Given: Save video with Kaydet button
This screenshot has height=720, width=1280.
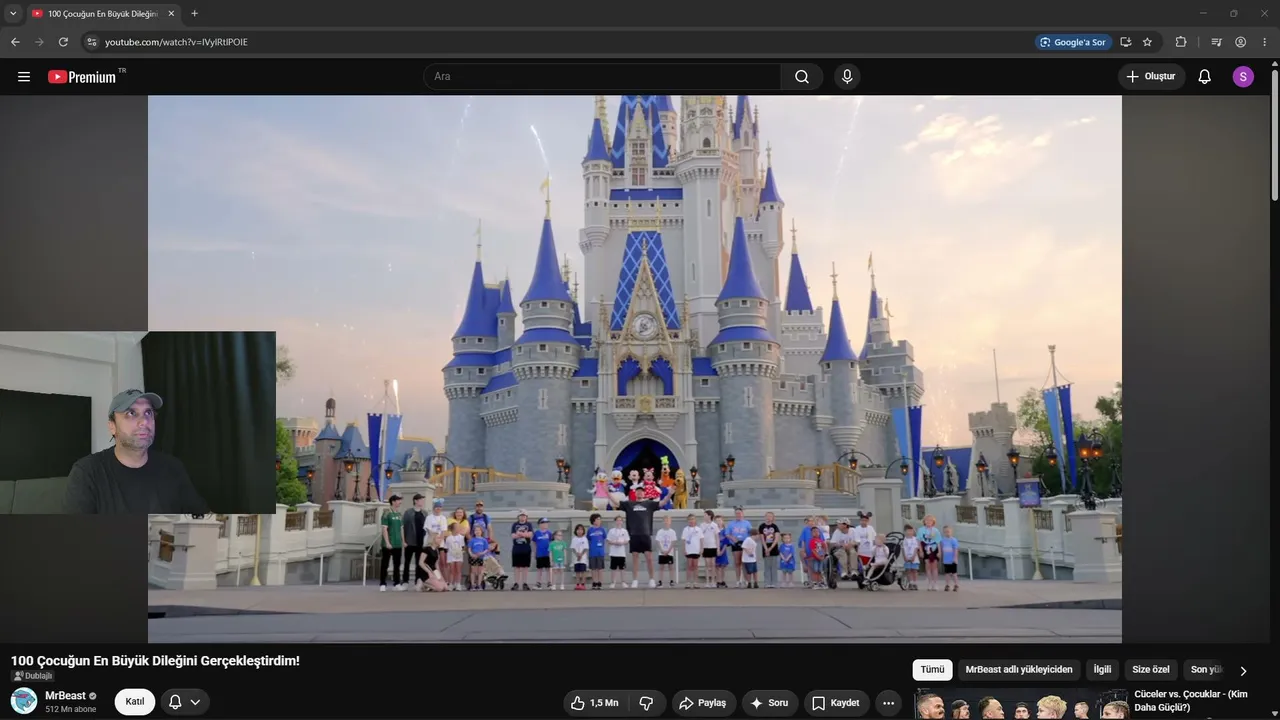Looking at the screenshot, I should coord(835,703).
